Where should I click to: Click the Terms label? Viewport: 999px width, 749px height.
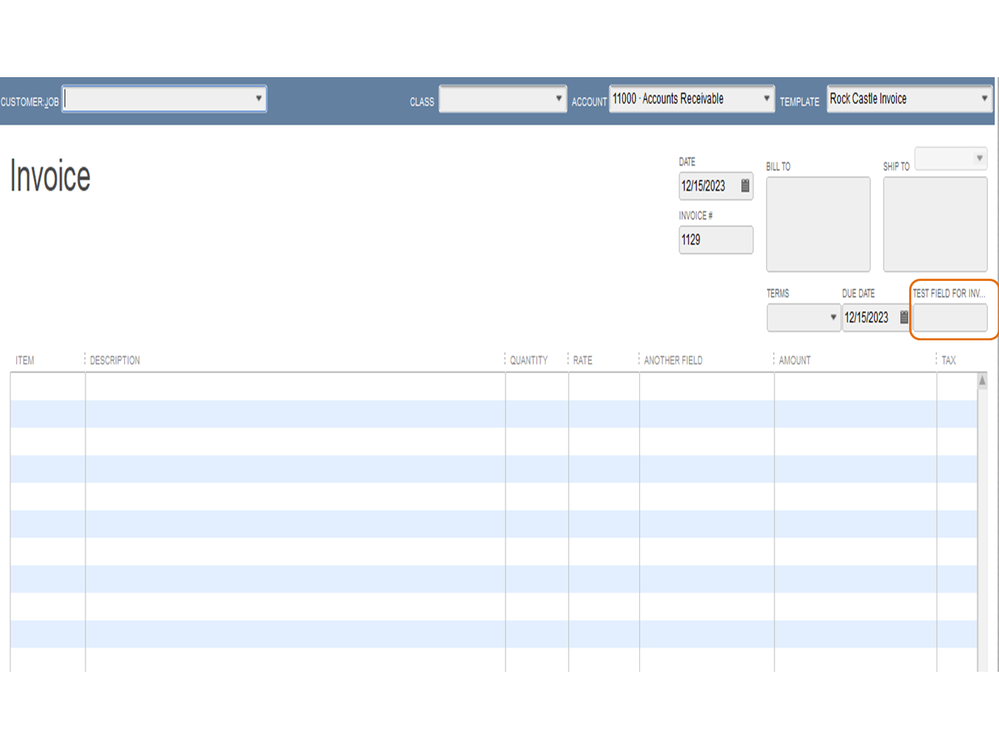[x=777, y=294]
